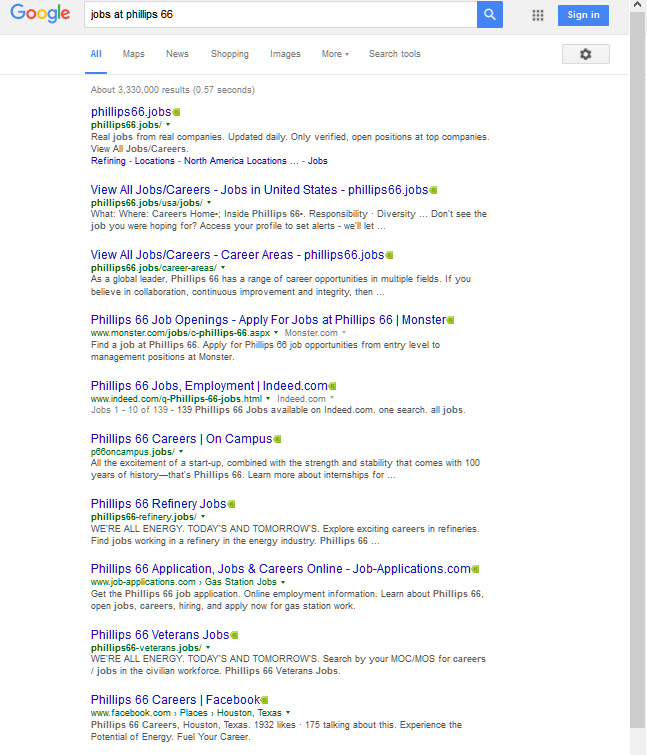Click www.job-applications.com green URL
Image resolution: width=647 pixels, height=755 pixels.
pyautogui.click(x=143, y=582)
